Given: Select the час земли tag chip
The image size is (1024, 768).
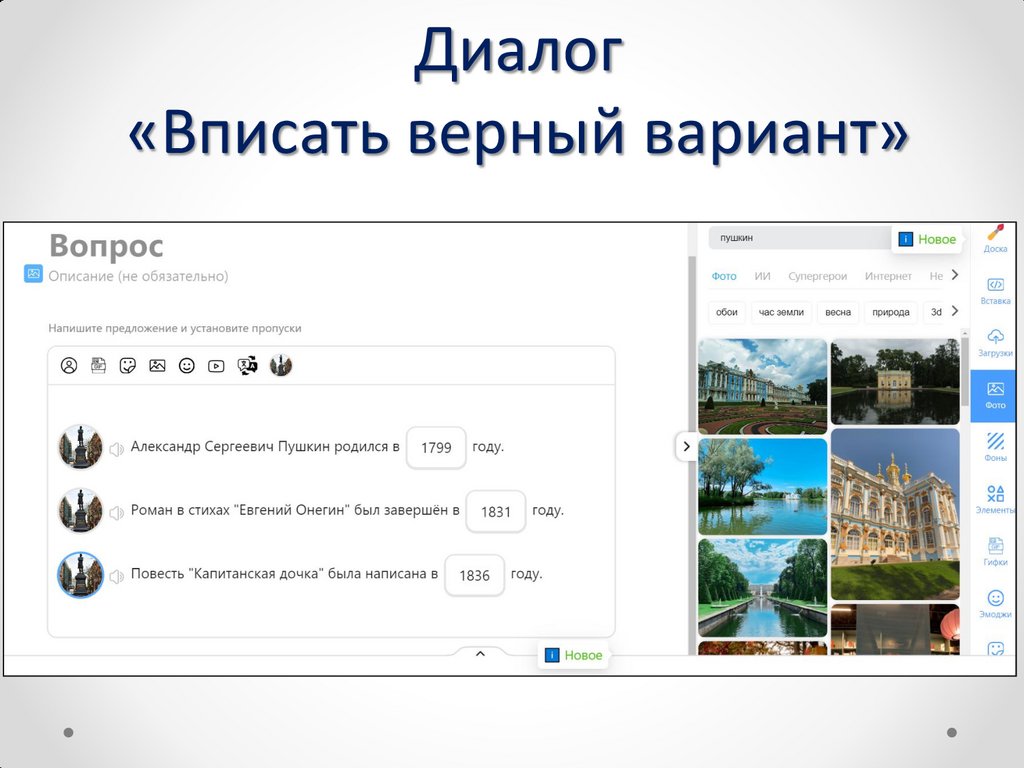Looking at the screenshot, I should [781, 312].
